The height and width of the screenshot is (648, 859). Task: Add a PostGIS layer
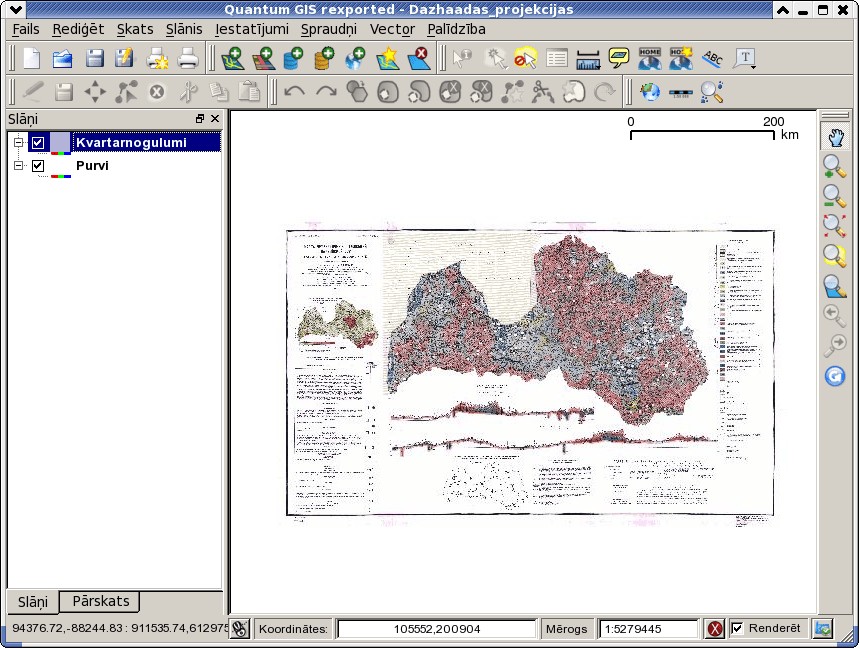pyautogui.click(x=294, y=58)
